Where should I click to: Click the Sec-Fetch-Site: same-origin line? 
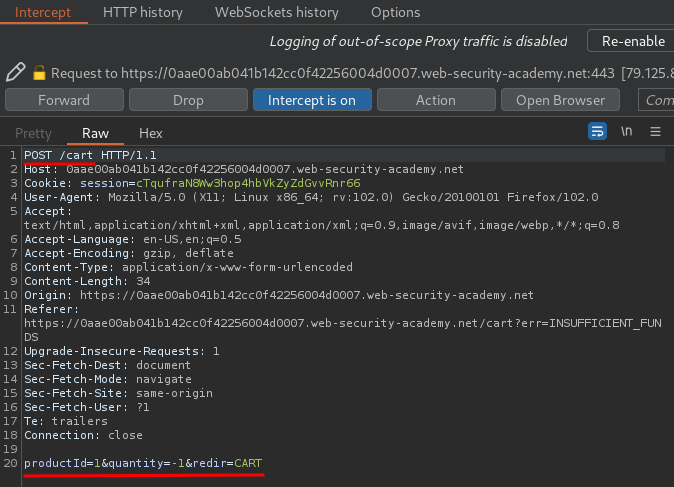[118, 393]
